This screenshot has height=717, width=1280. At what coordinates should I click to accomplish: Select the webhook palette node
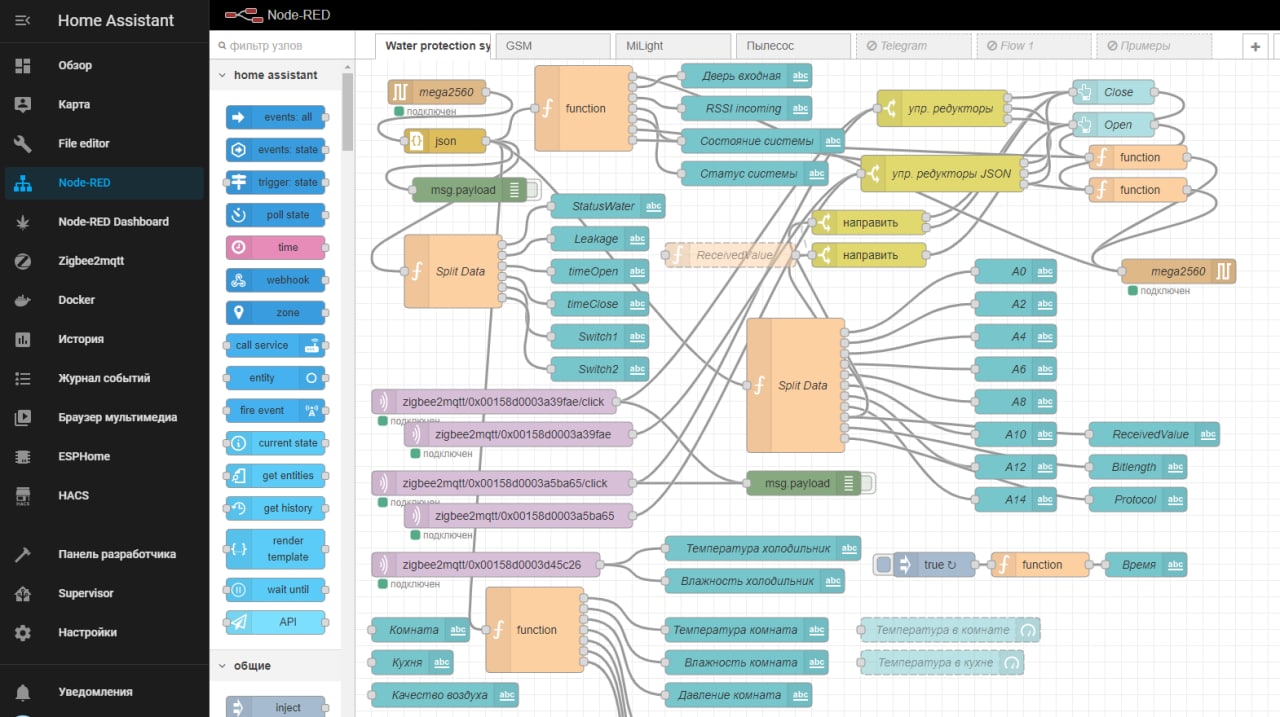click(x=275, y=280)
